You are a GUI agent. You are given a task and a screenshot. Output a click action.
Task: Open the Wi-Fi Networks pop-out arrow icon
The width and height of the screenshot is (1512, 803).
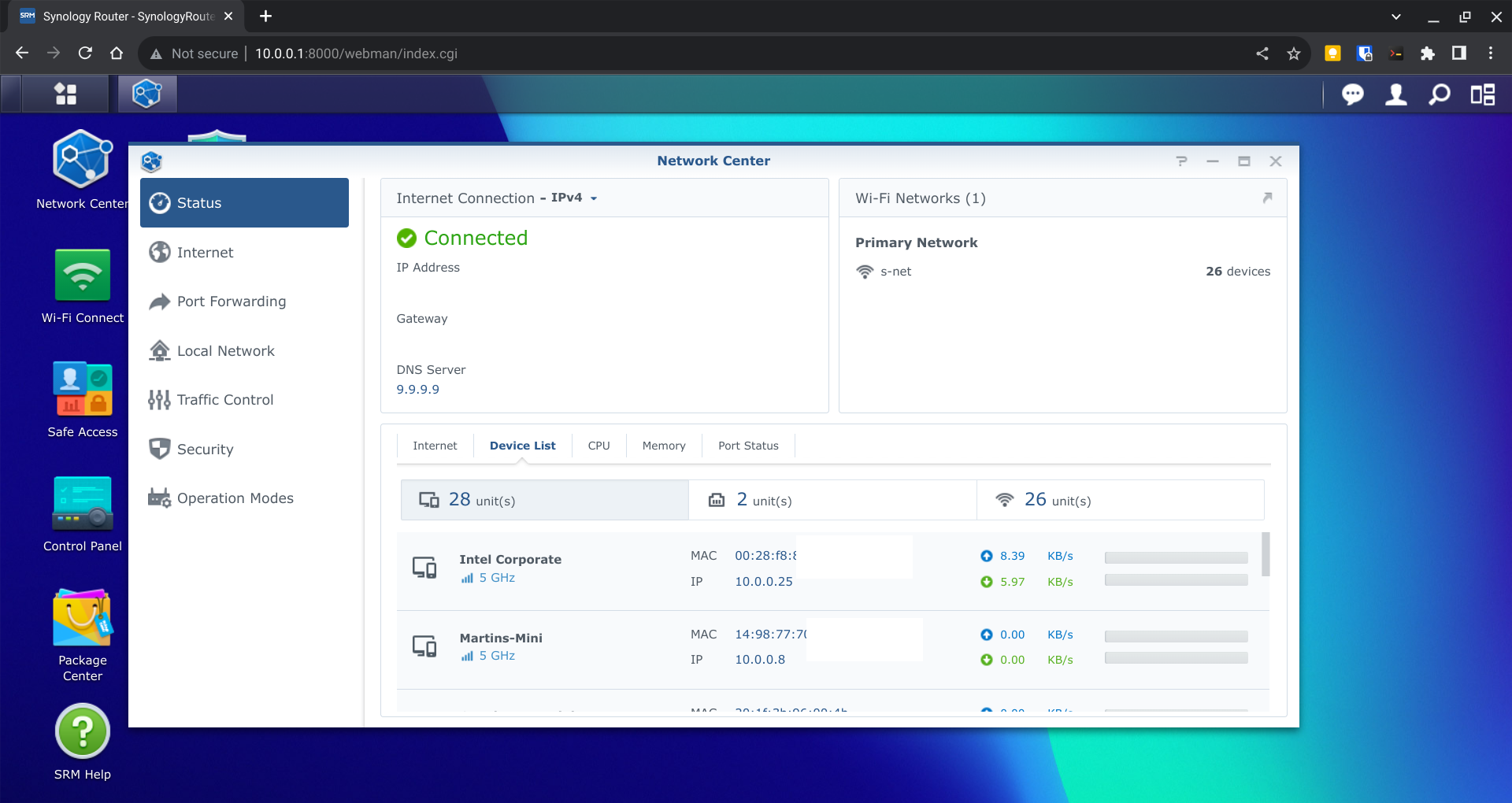pyautogui.click(x=1267, y=198)
